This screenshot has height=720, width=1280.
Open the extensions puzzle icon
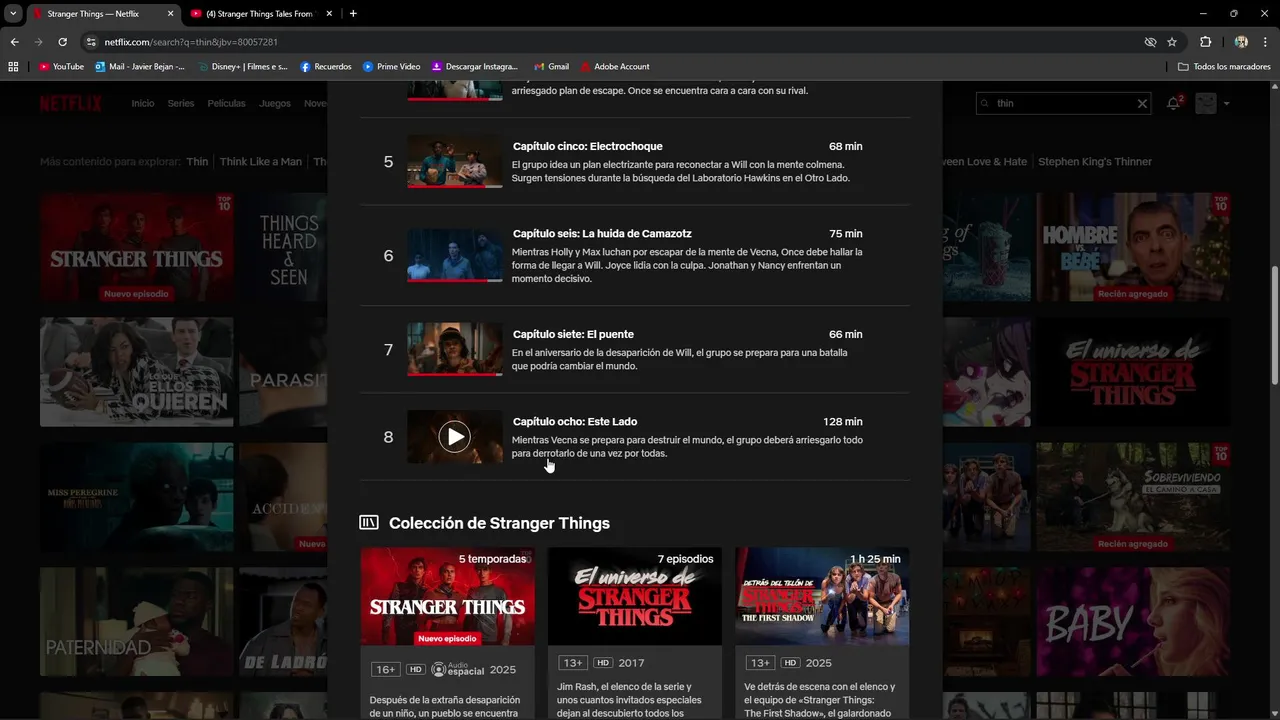click(1205, 42)
